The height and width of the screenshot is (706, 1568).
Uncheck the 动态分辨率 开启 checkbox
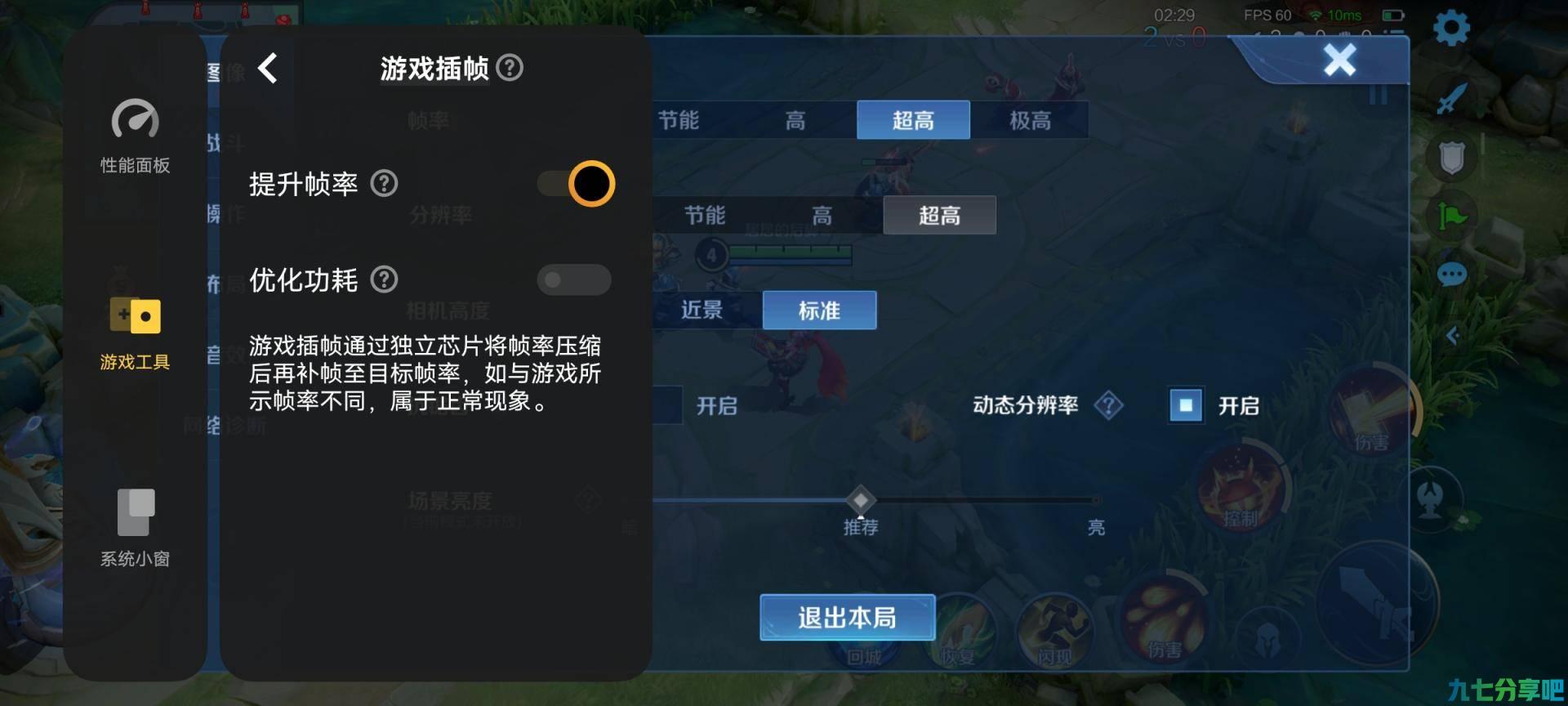1186,405
